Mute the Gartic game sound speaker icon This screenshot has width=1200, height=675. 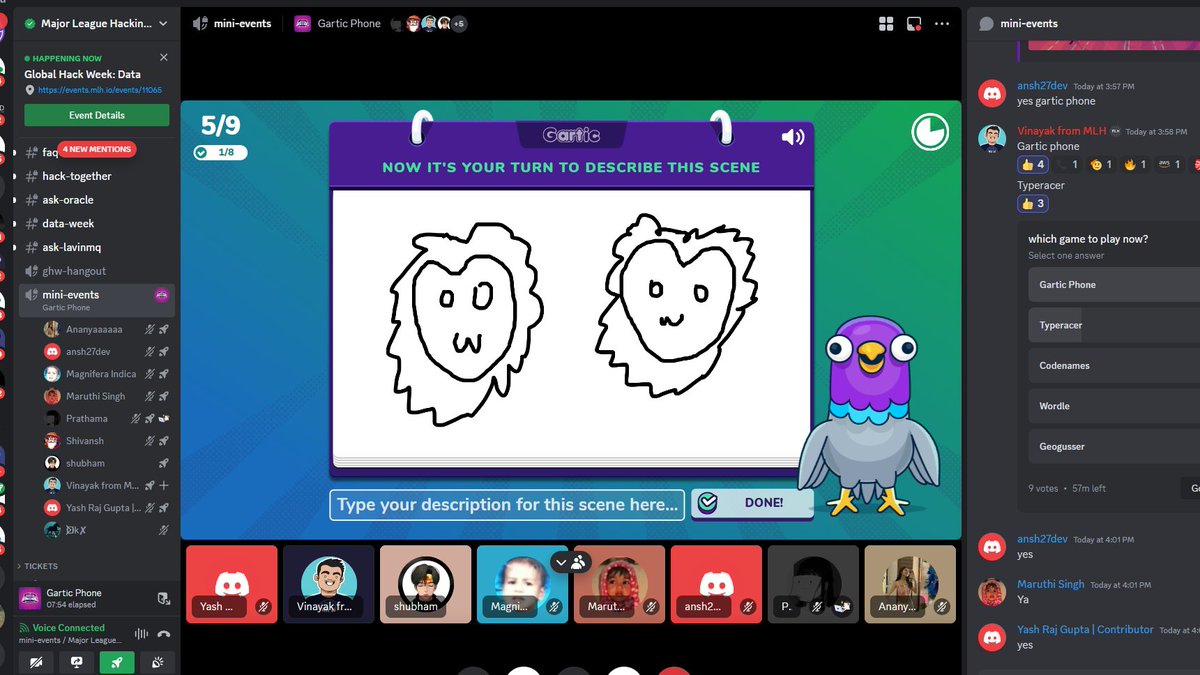tap(793, 137)
